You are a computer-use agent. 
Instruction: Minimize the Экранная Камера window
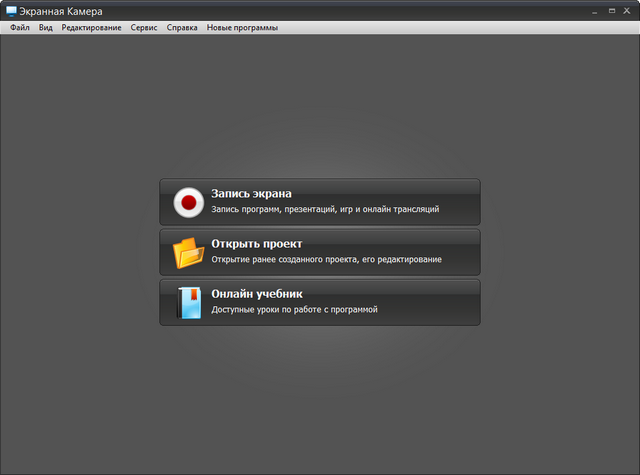point(594,10)
